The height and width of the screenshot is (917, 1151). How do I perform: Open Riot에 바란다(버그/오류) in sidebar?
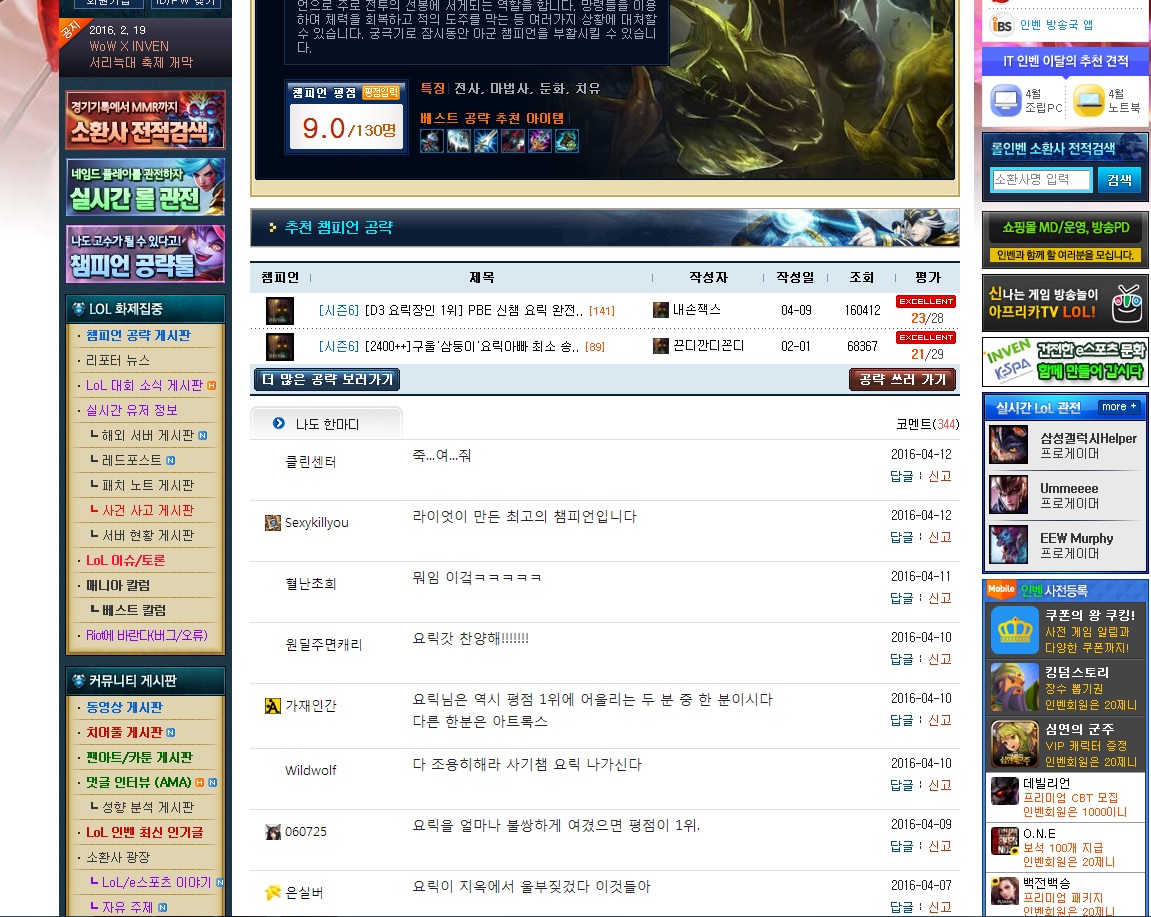point(147,635)
